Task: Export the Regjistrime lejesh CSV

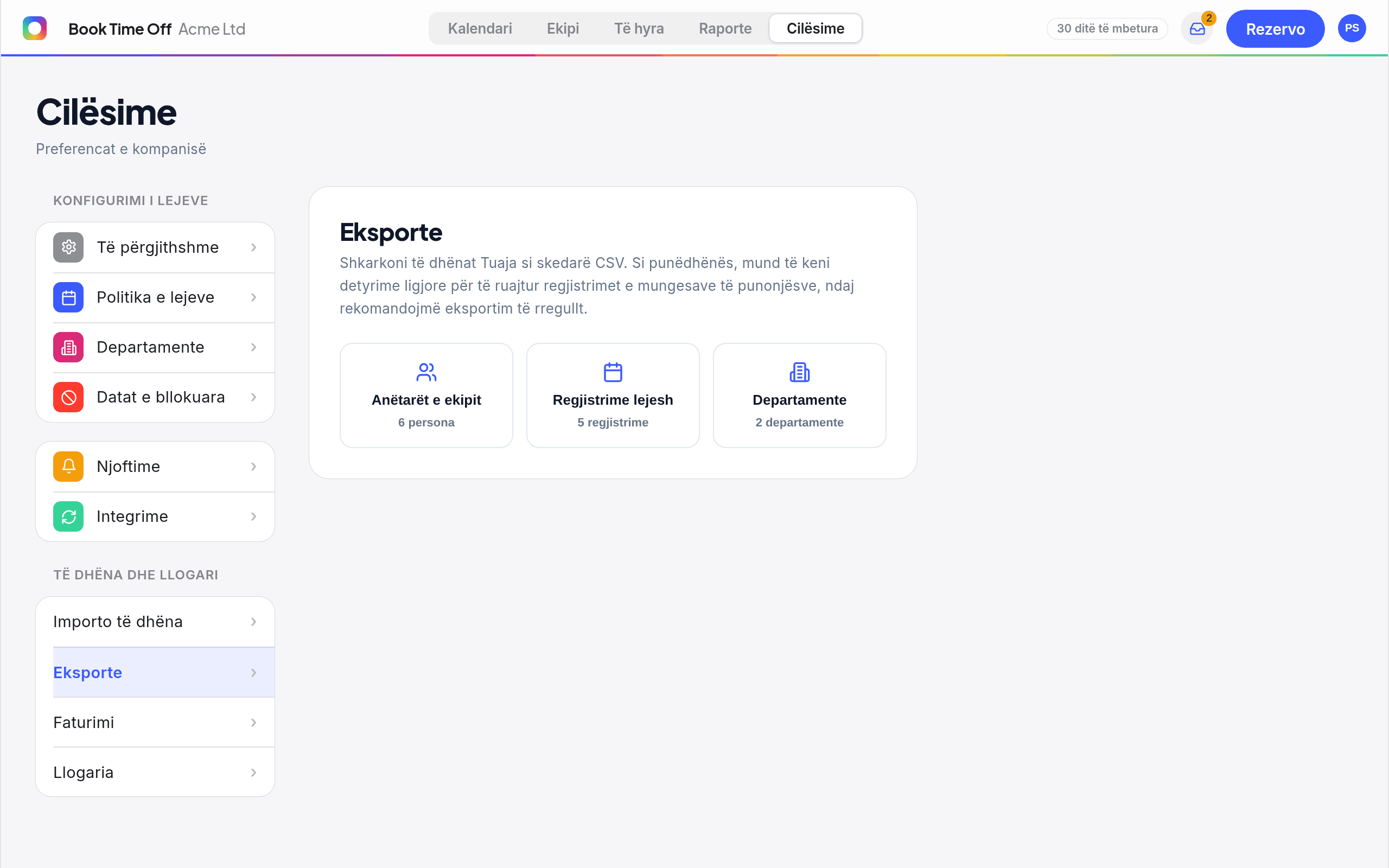Action: 613,395
